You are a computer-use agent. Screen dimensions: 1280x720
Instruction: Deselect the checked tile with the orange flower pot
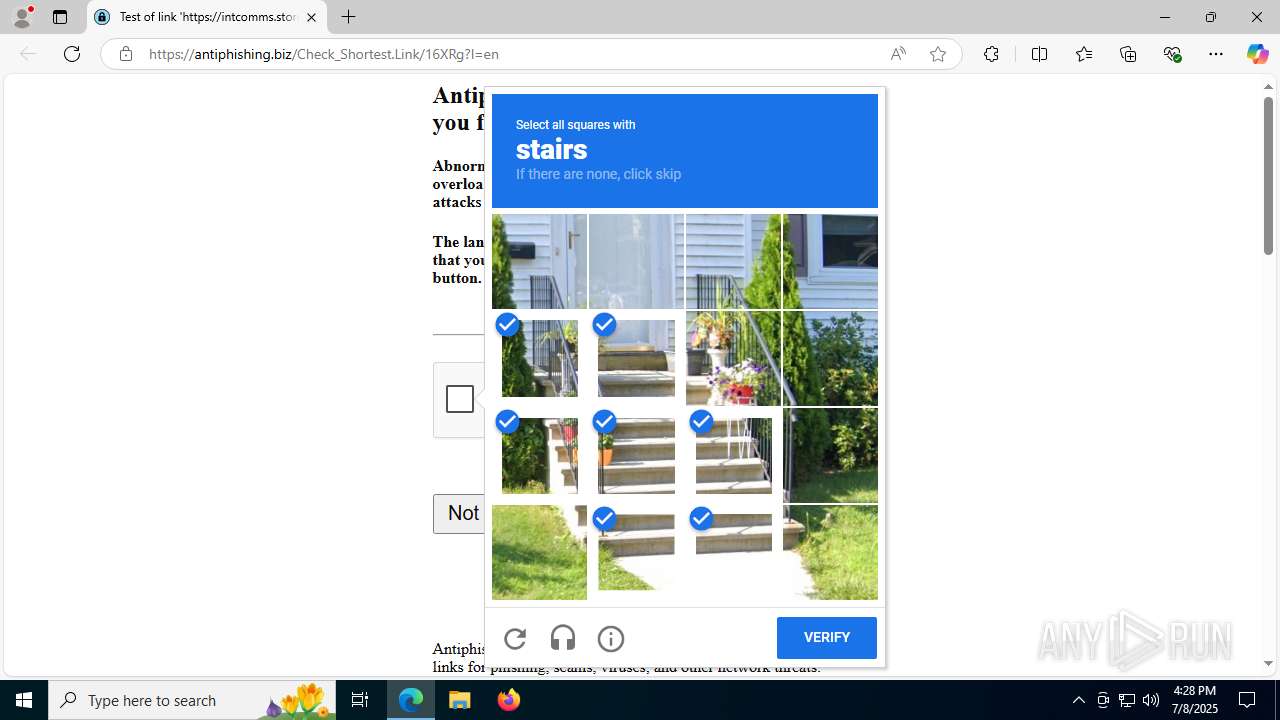636,455
